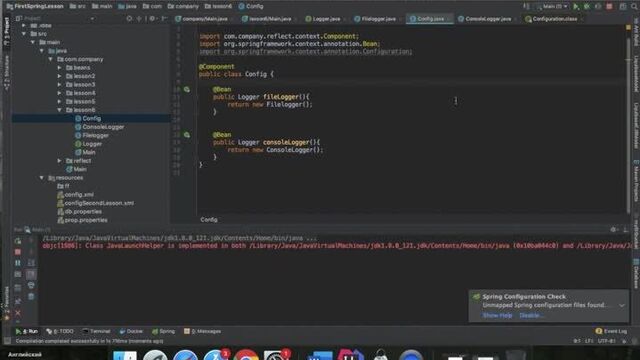
Task: Click the Bean gutter icon beside fileLogger
Action: 187,89
